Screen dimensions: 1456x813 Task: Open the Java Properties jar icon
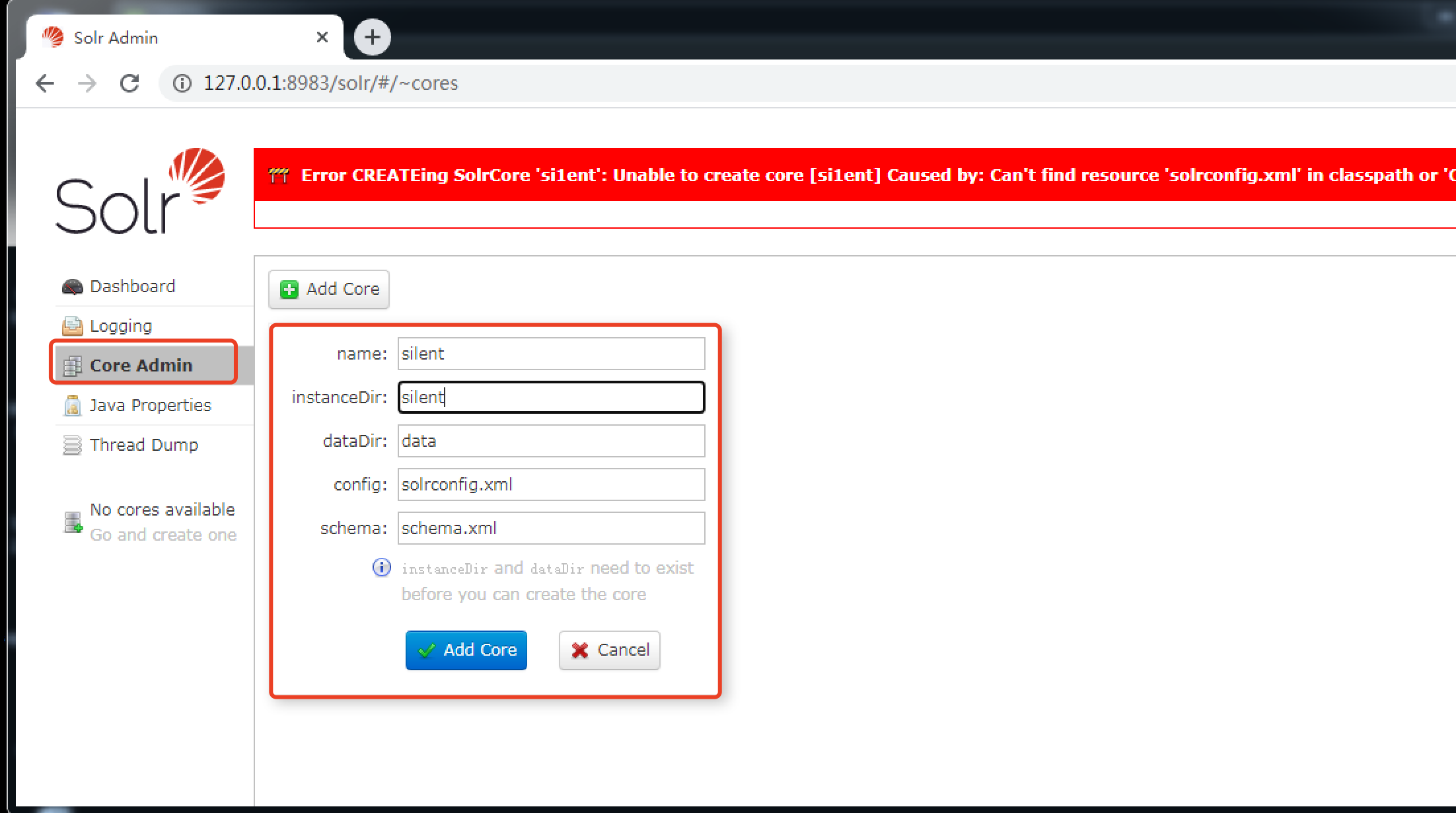click(72, 405)
